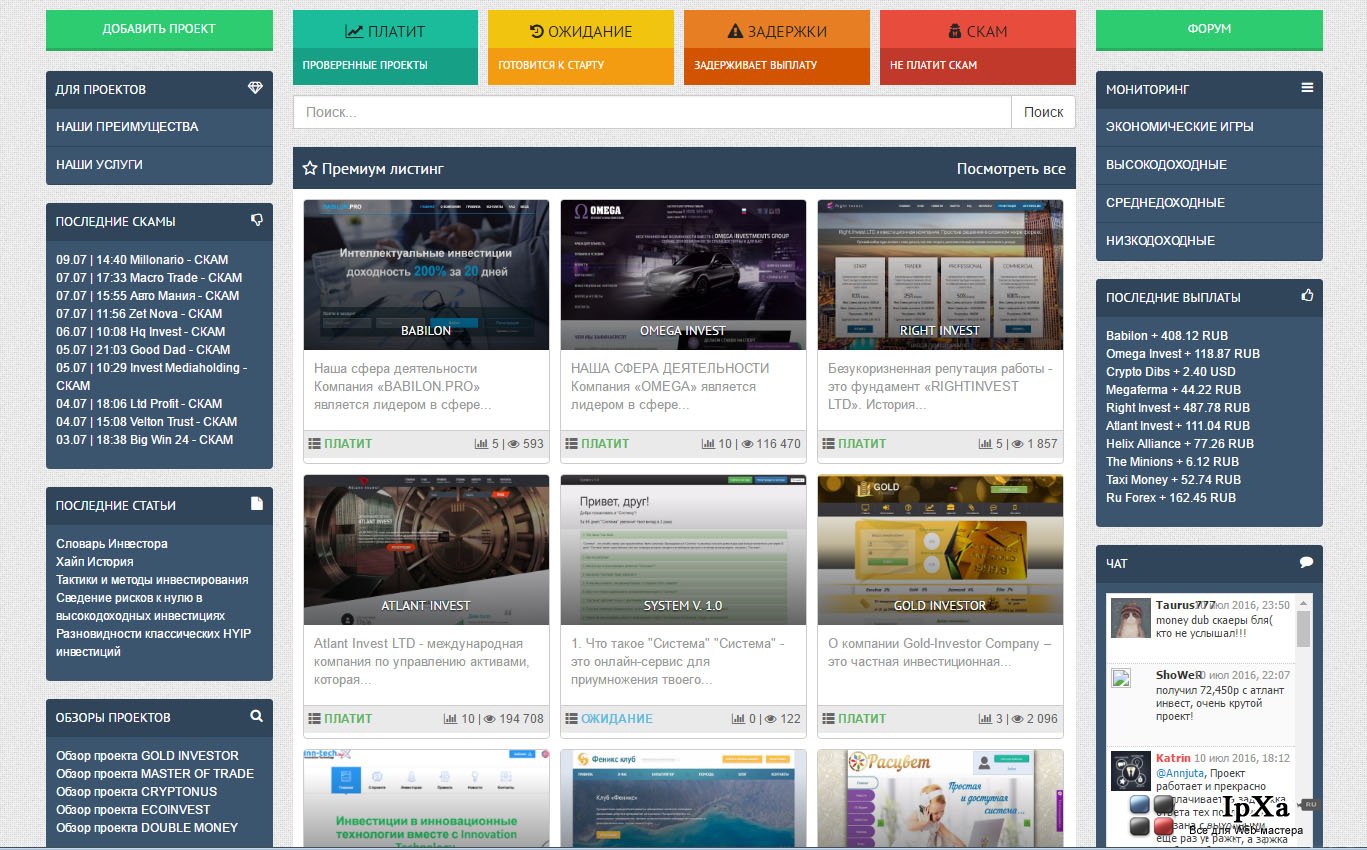Open the Big Win 24 - СКАМ entry
Viewport: 1367px width, 850px height.
144,440
